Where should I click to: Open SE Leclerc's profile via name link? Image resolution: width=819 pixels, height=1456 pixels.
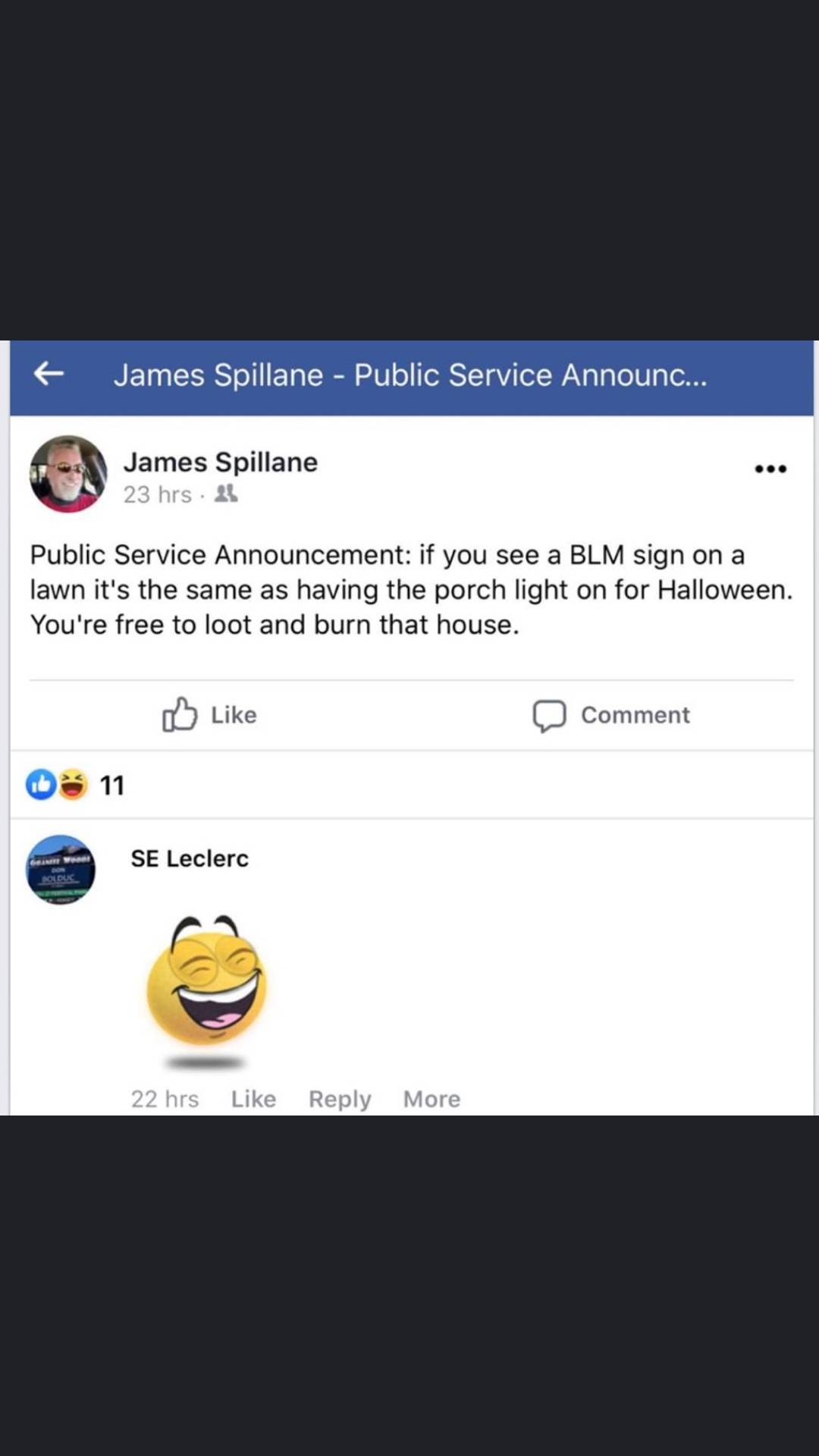click(190, 858)
